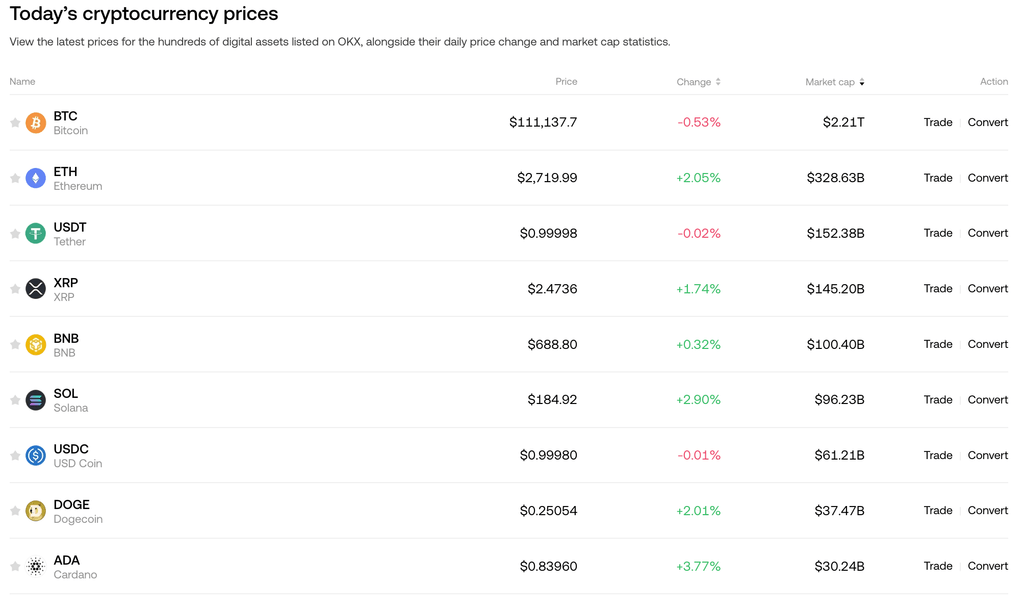Click the Dogecoin logo icon
1024x604 pixels.
pyautogui.click(x=36, y=511)
